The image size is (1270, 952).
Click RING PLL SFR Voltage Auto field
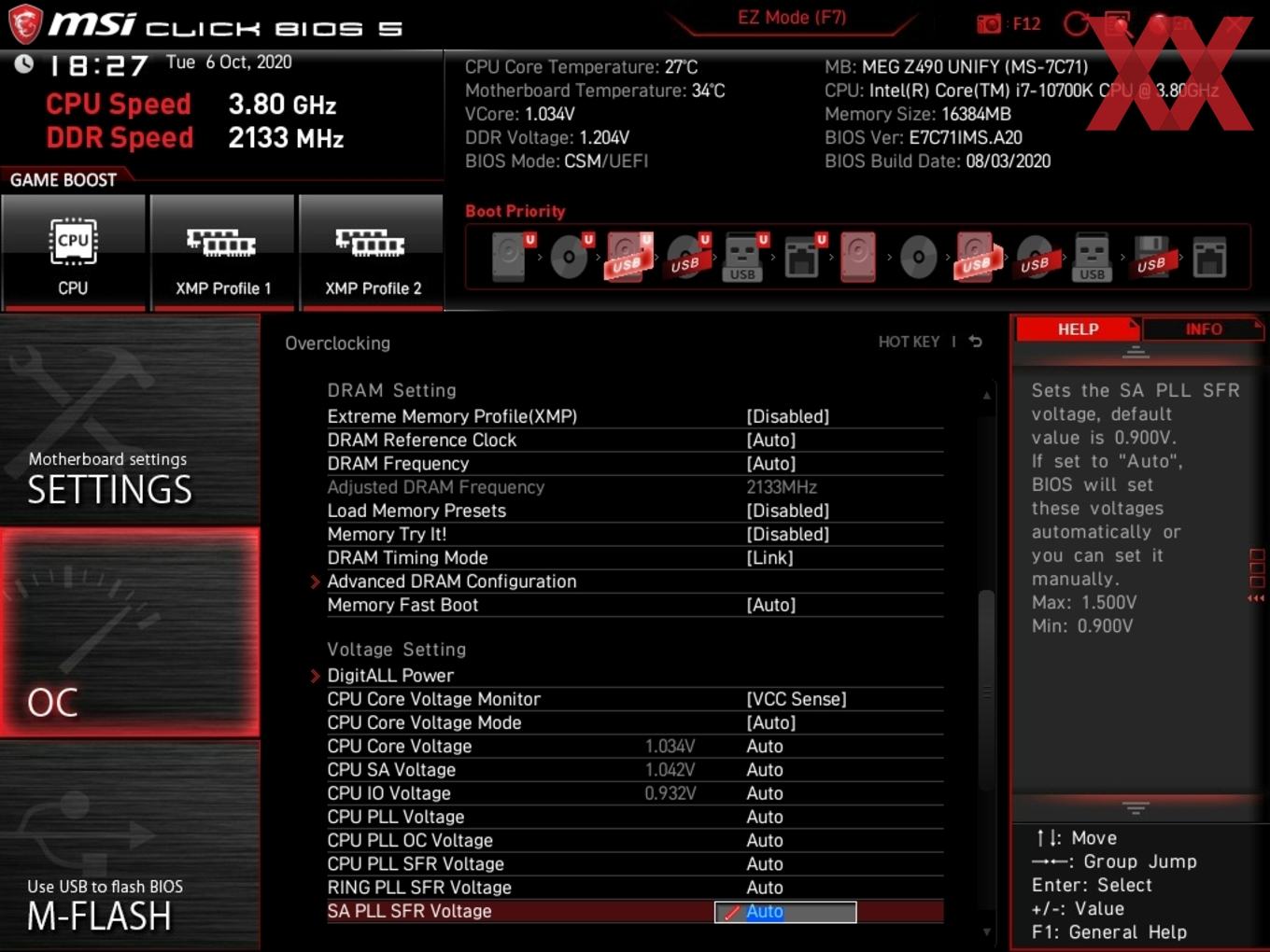(x=765, y=888)
